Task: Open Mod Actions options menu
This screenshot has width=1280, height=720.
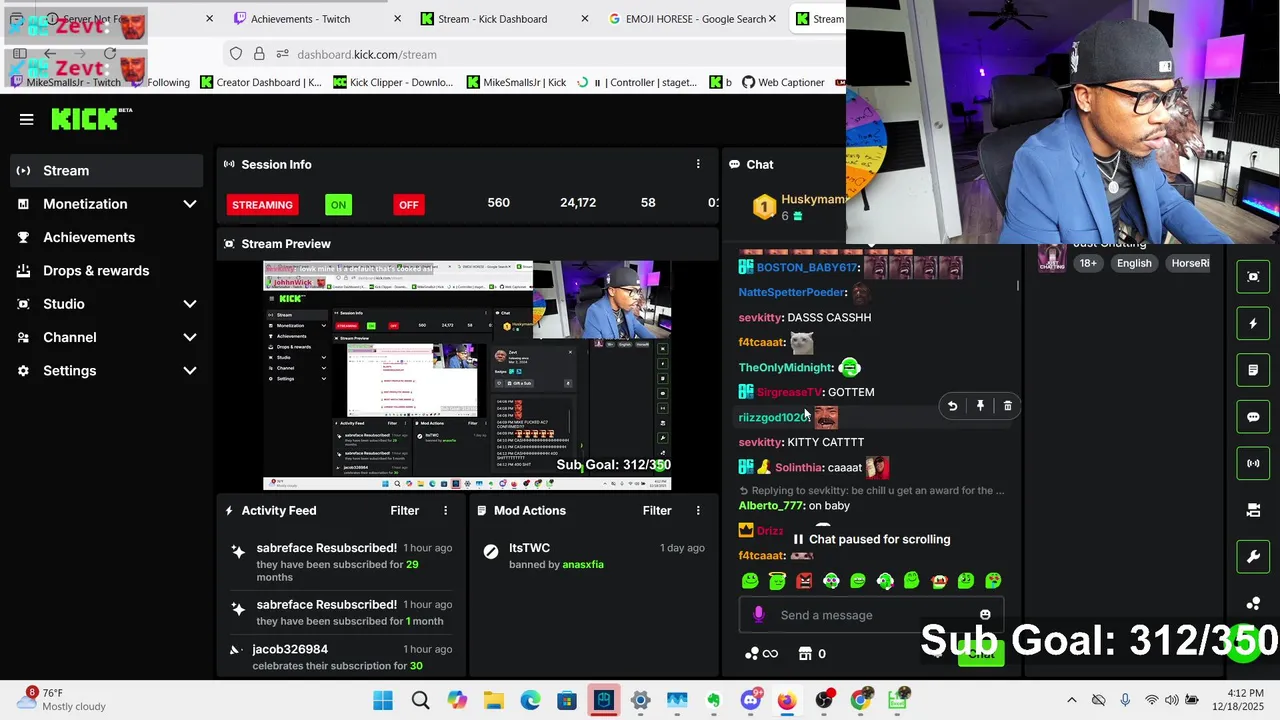Action: coord(698,511)
